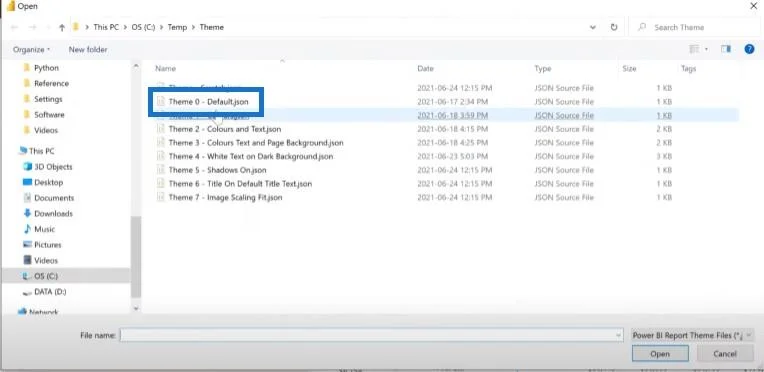
Task: Open Videos under This PC
Action: [x=46, y=260]
